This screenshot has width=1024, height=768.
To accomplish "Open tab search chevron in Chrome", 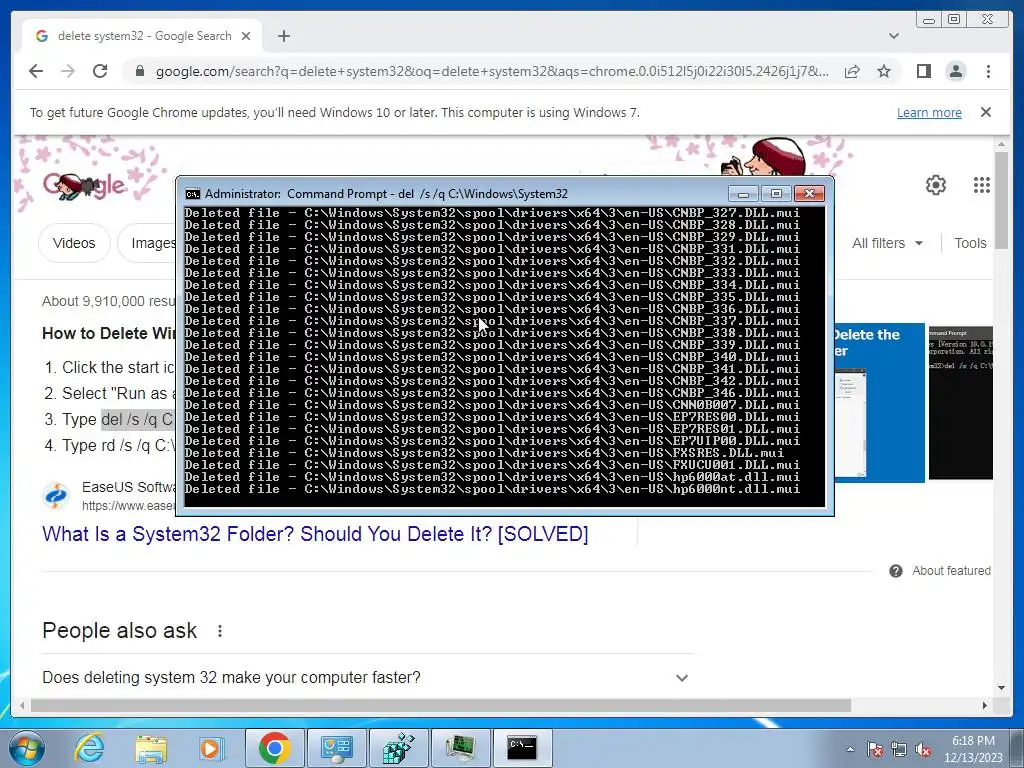I will click(x=894, y=36).
